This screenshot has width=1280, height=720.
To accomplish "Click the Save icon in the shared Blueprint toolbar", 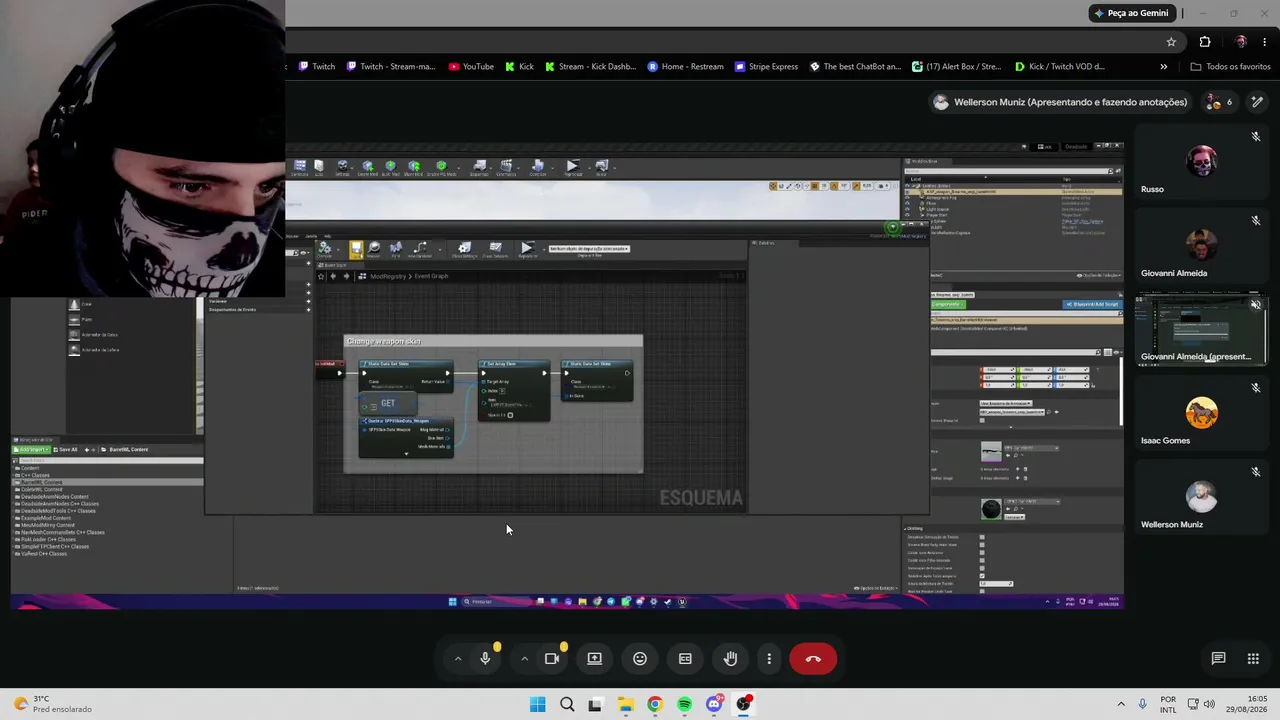I will (x=356, y=249).
